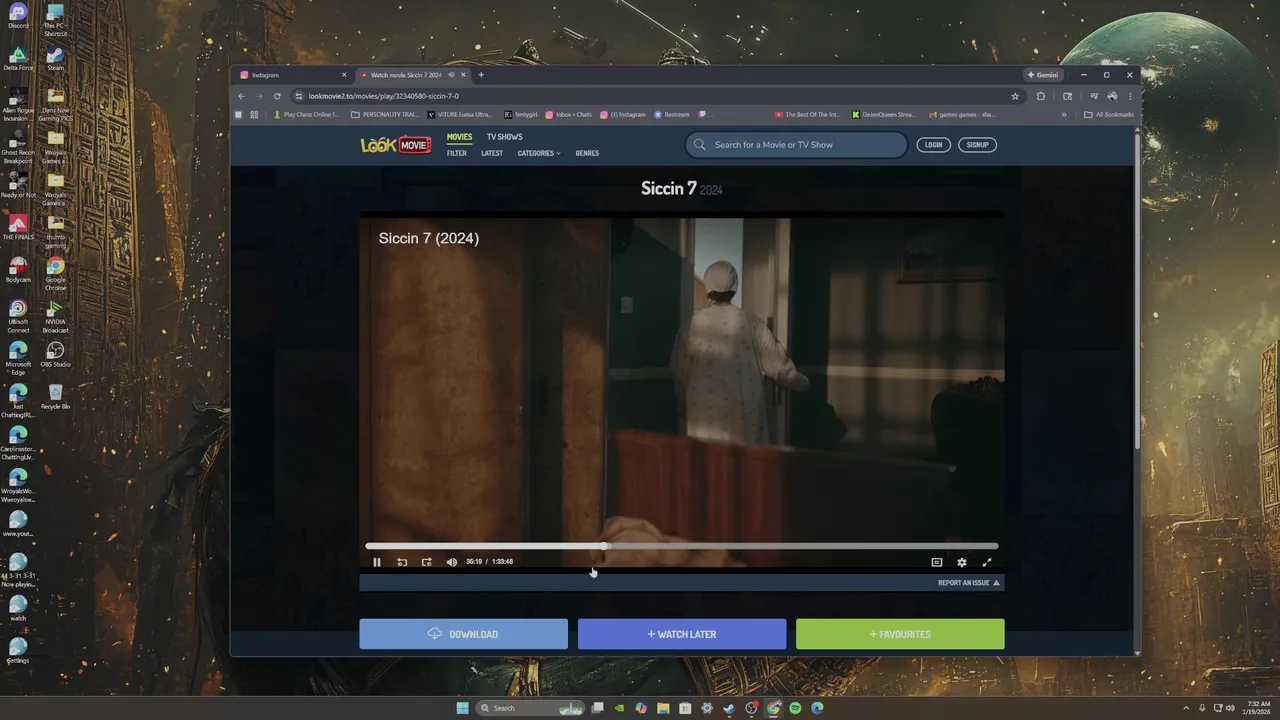
Task: Pause the Siccin 7 video
Action: coord(377,562)
